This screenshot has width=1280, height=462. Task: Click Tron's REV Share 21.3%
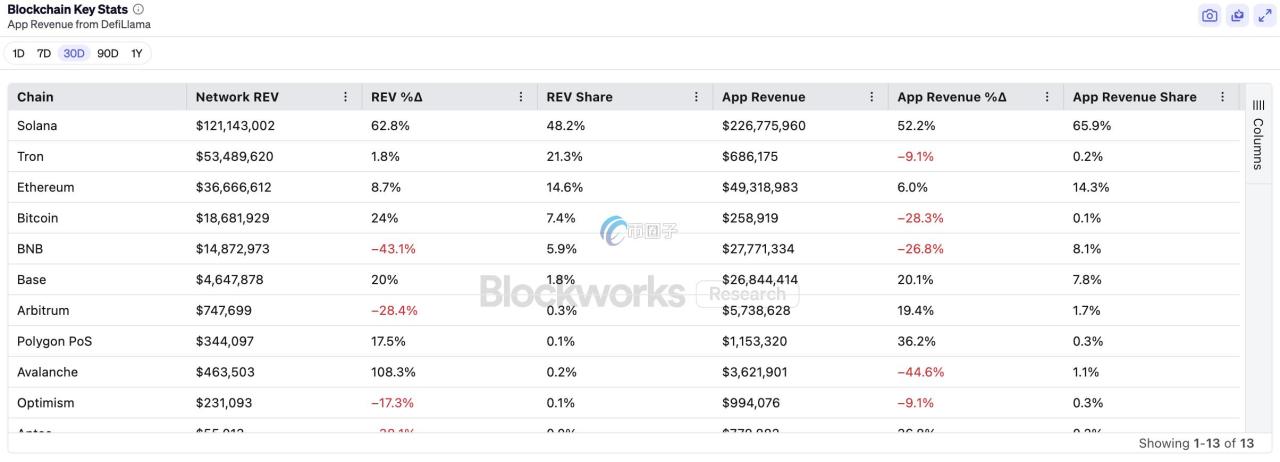[x=564, y=157]
